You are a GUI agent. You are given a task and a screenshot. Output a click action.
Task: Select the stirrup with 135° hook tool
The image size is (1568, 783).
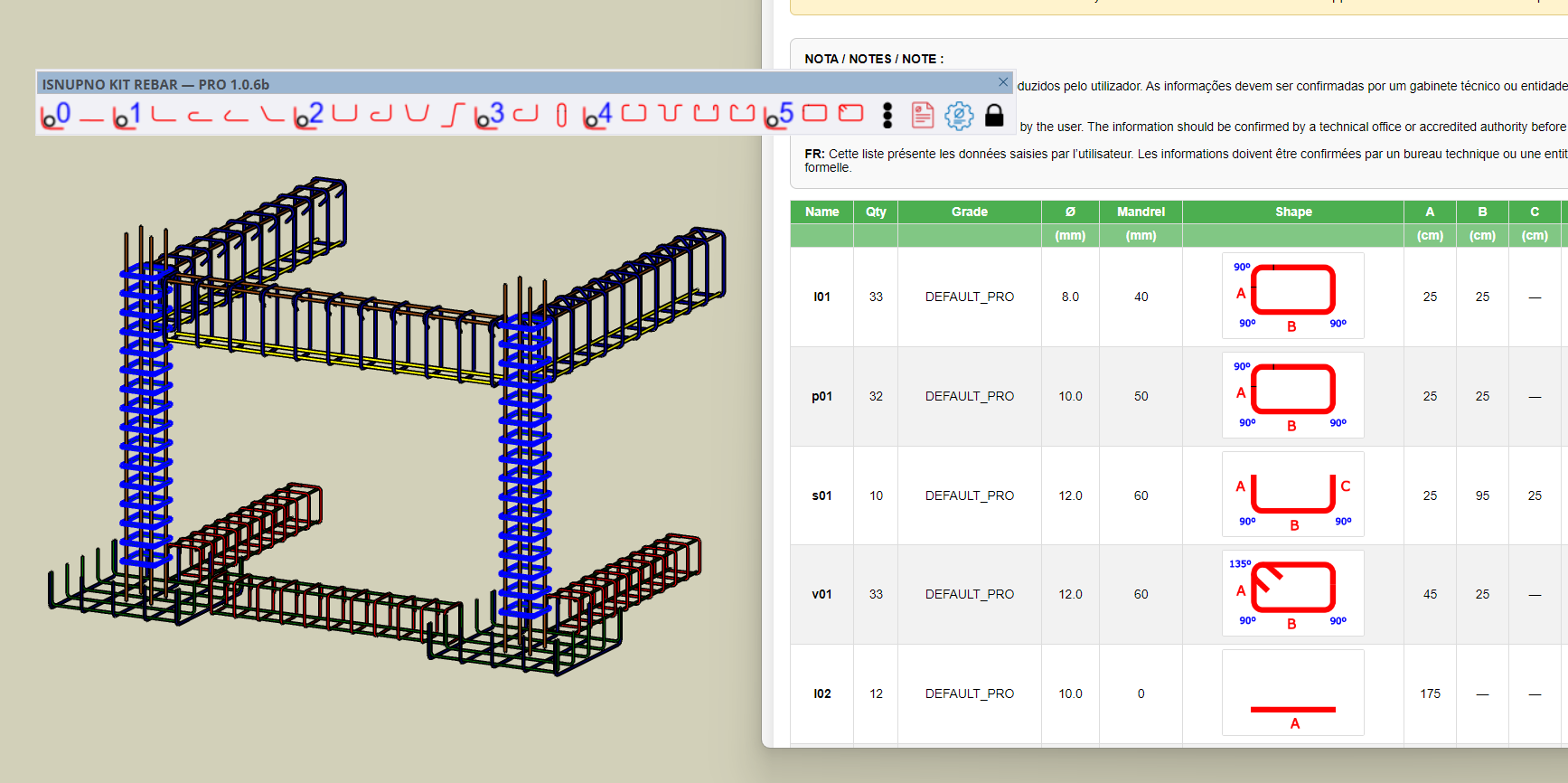850,114
